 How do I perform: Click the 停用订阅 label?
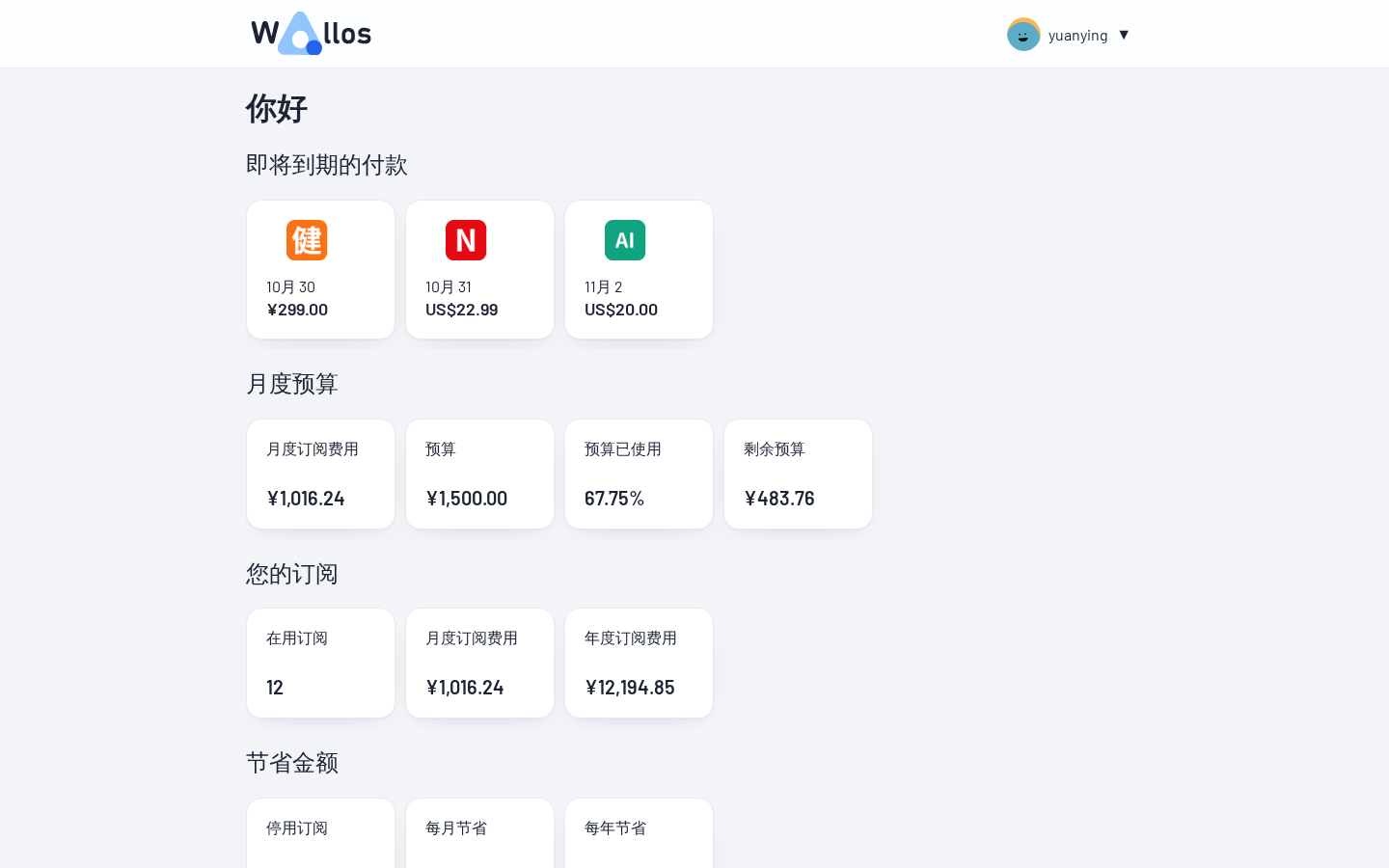tap(297, 828)
